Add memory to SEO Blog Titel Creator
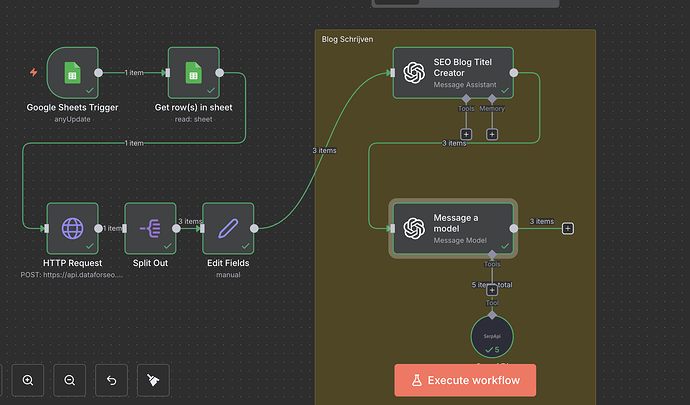Screen dimensions: 690x405 coord(492,133)
